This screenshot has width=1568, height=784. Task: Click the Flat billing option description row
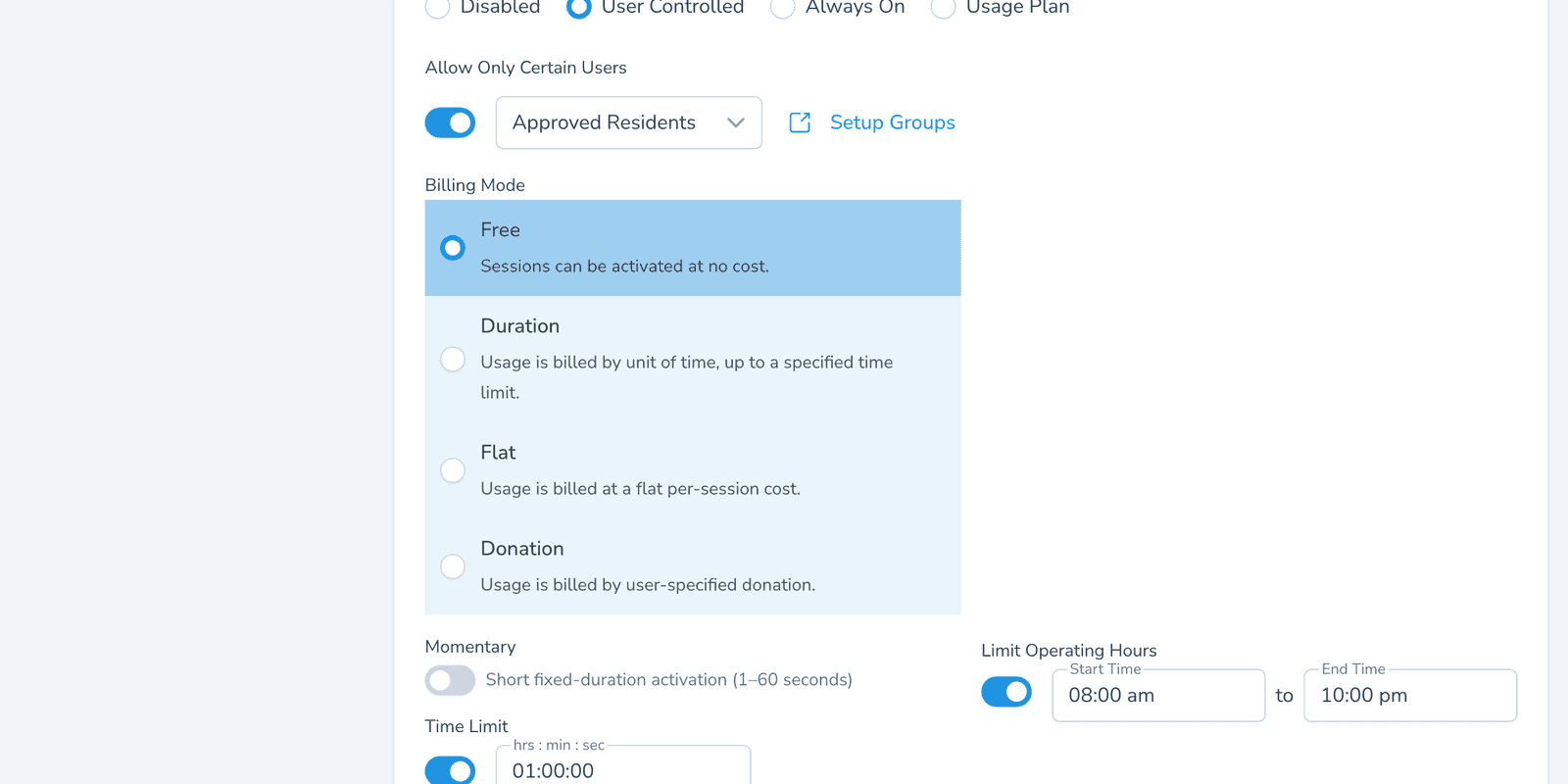point(693,470)
